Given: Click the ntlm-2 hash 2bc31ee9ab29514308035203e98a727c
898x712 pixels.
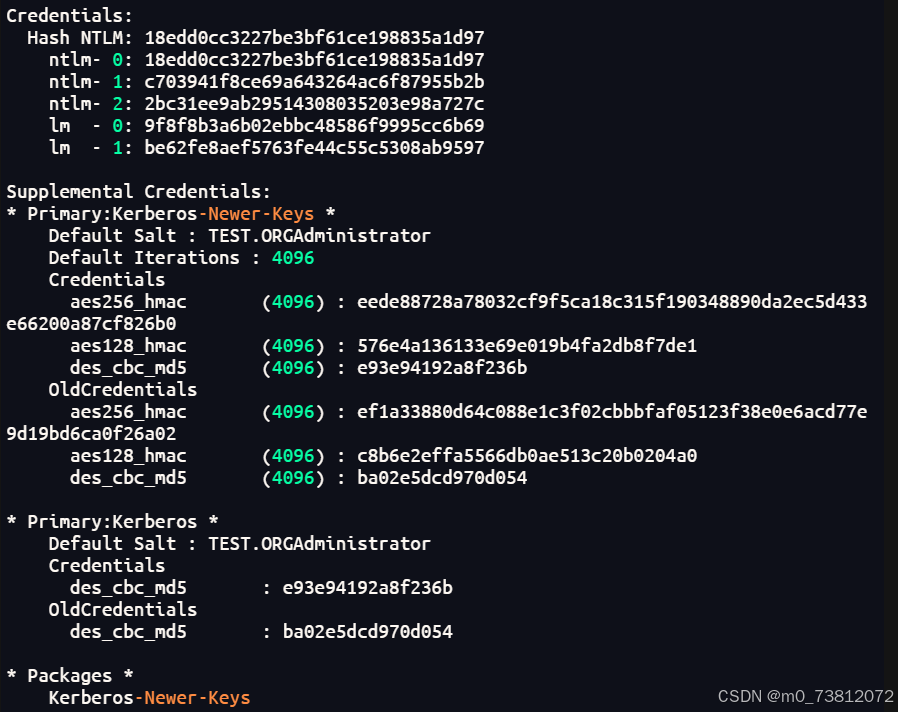Looking at the screenshot, I should pos(314,104).
